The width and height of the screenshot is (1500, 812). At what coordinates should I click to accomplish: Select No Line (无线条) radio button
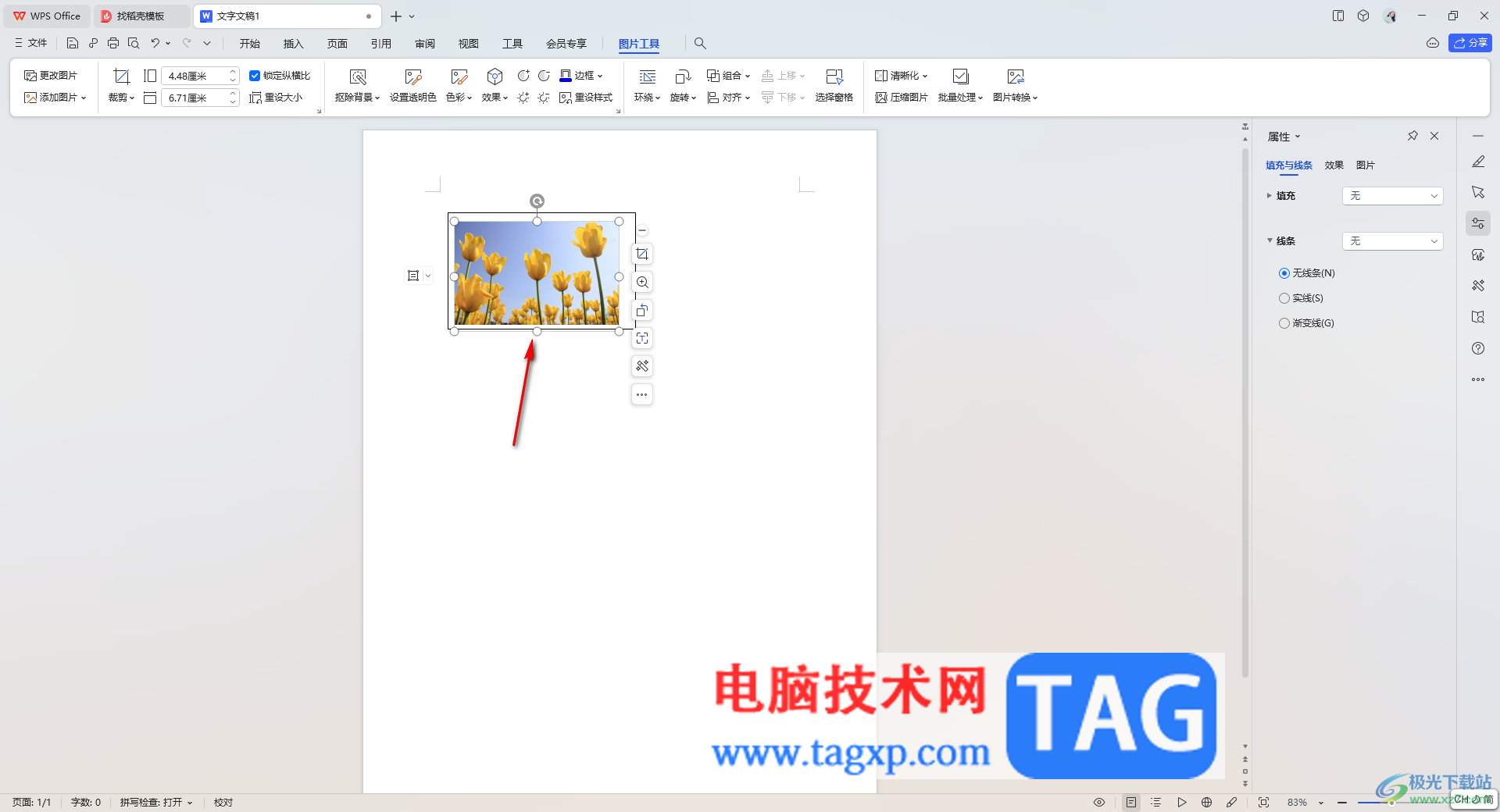coord(1284,273)
